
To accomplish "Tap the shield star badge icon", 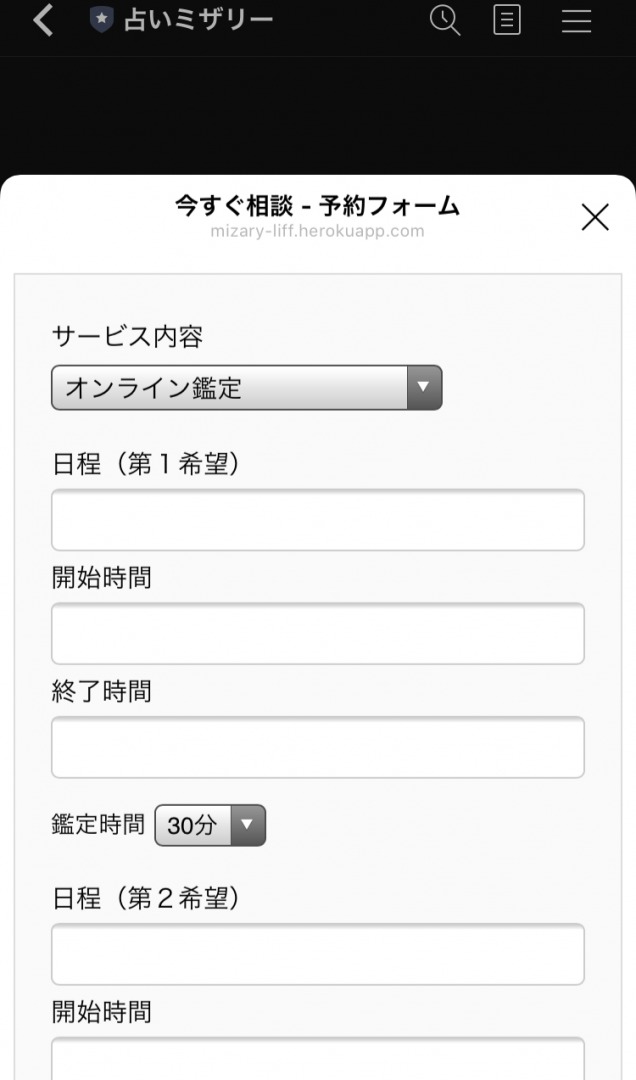I will [102, 20].
